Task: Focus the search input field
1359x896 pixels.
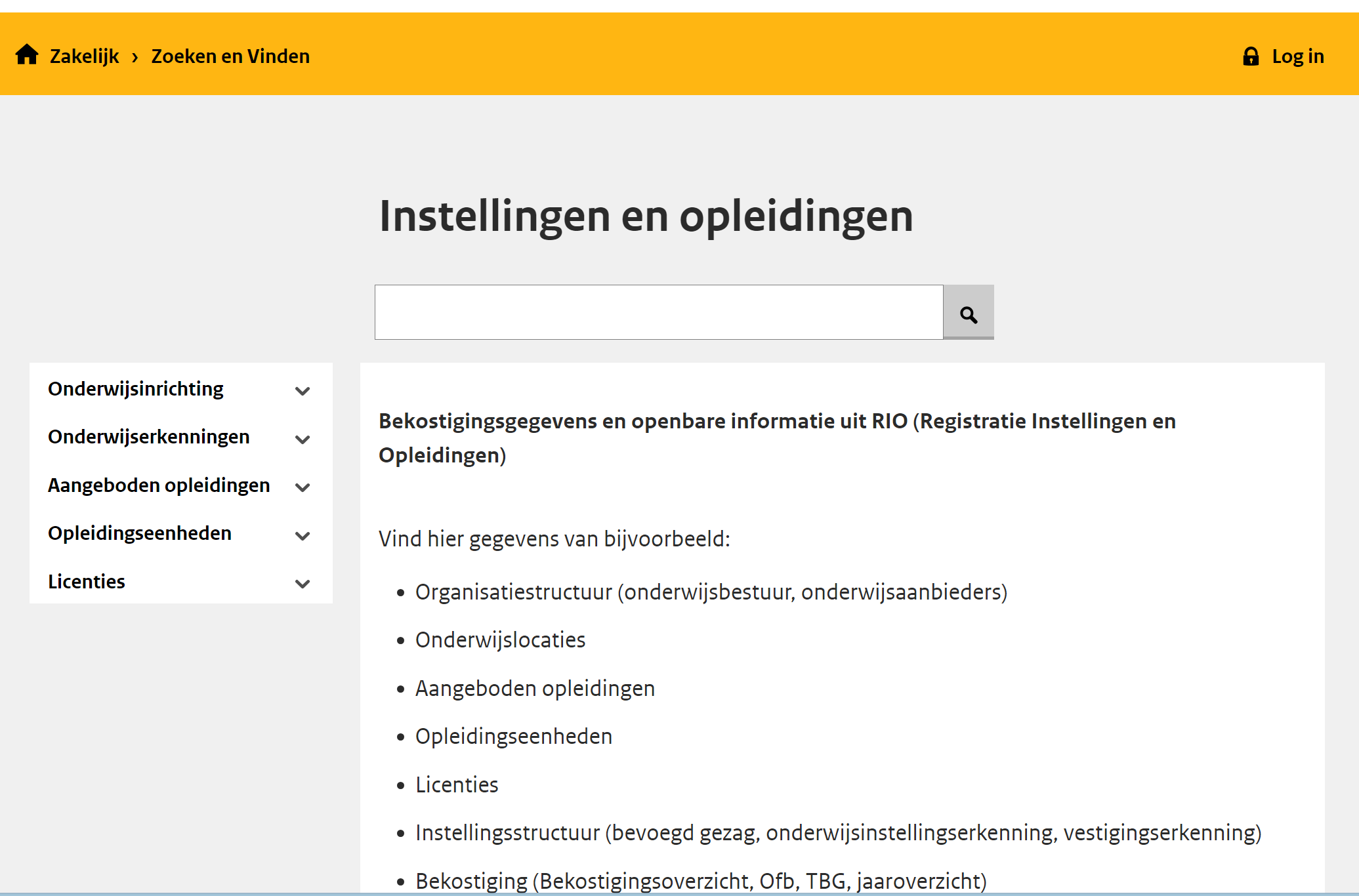Action: [659, 312]
